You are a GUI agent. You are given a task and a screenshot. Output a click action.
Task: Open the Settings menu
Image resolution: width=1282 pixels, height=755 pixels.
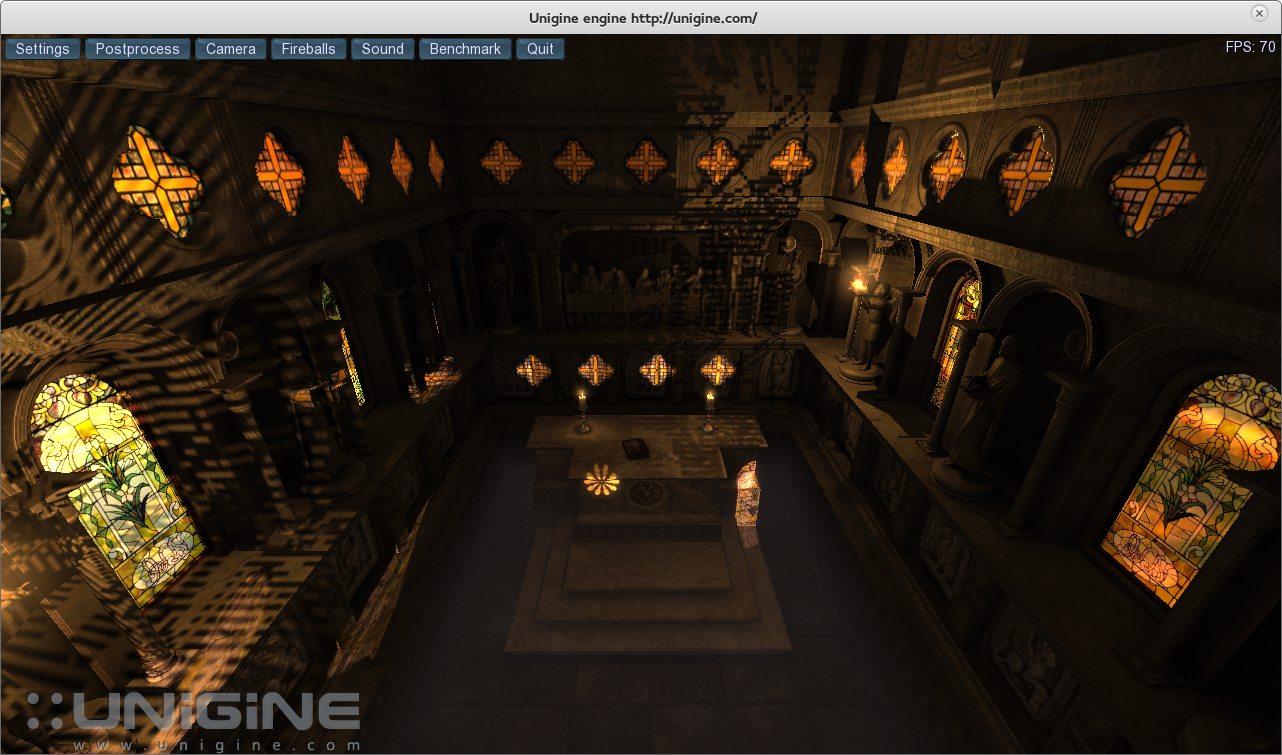[x=43, y=49]
